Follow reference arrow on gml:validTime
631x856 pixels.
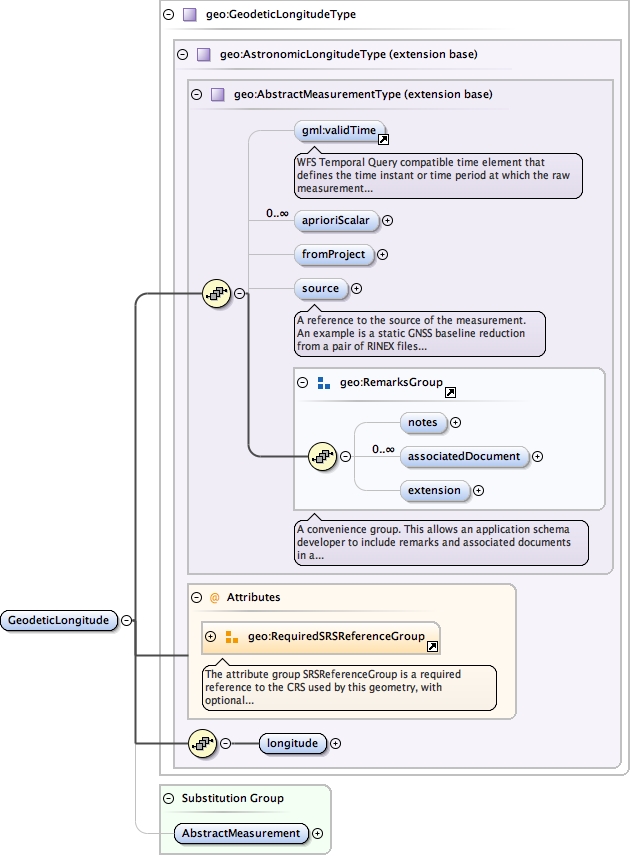(384, 140)
